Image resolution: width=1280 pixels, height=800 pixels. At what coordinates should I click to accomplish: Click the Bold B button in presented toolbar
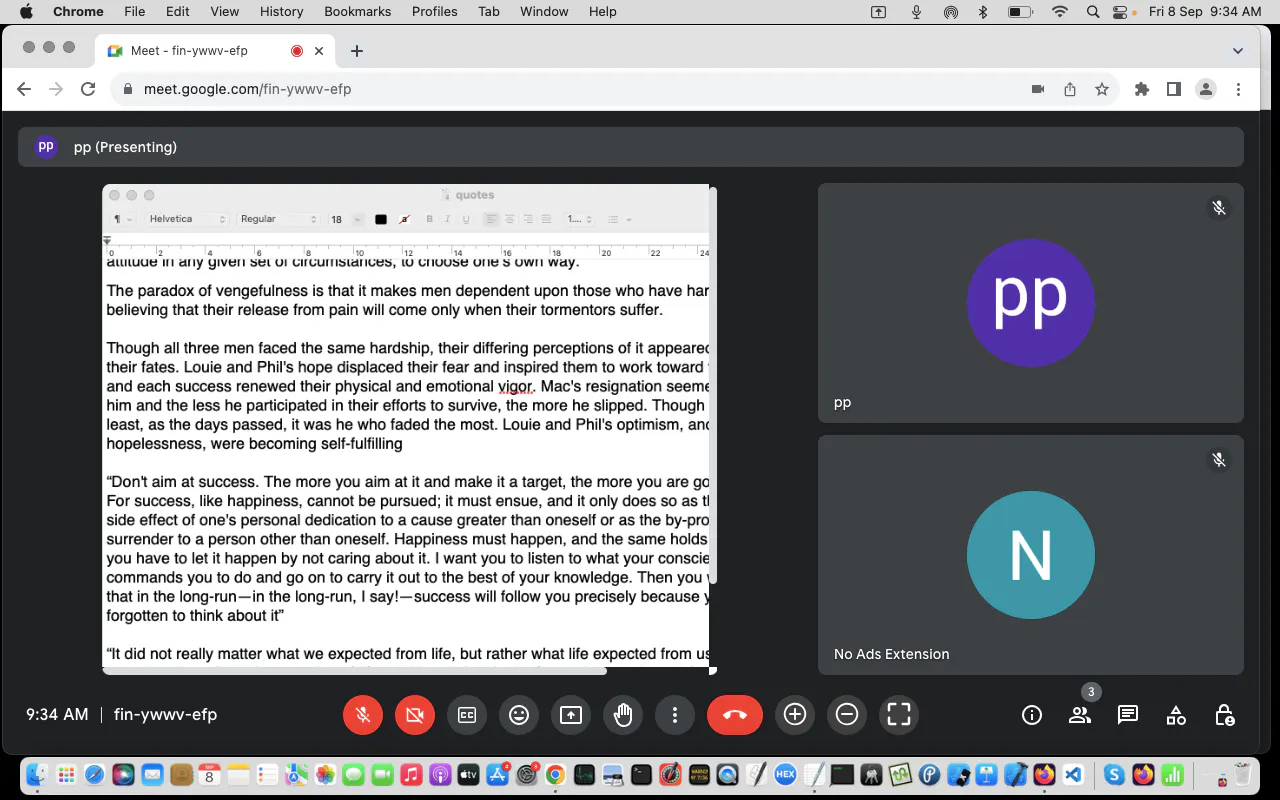tap(430, 219)
